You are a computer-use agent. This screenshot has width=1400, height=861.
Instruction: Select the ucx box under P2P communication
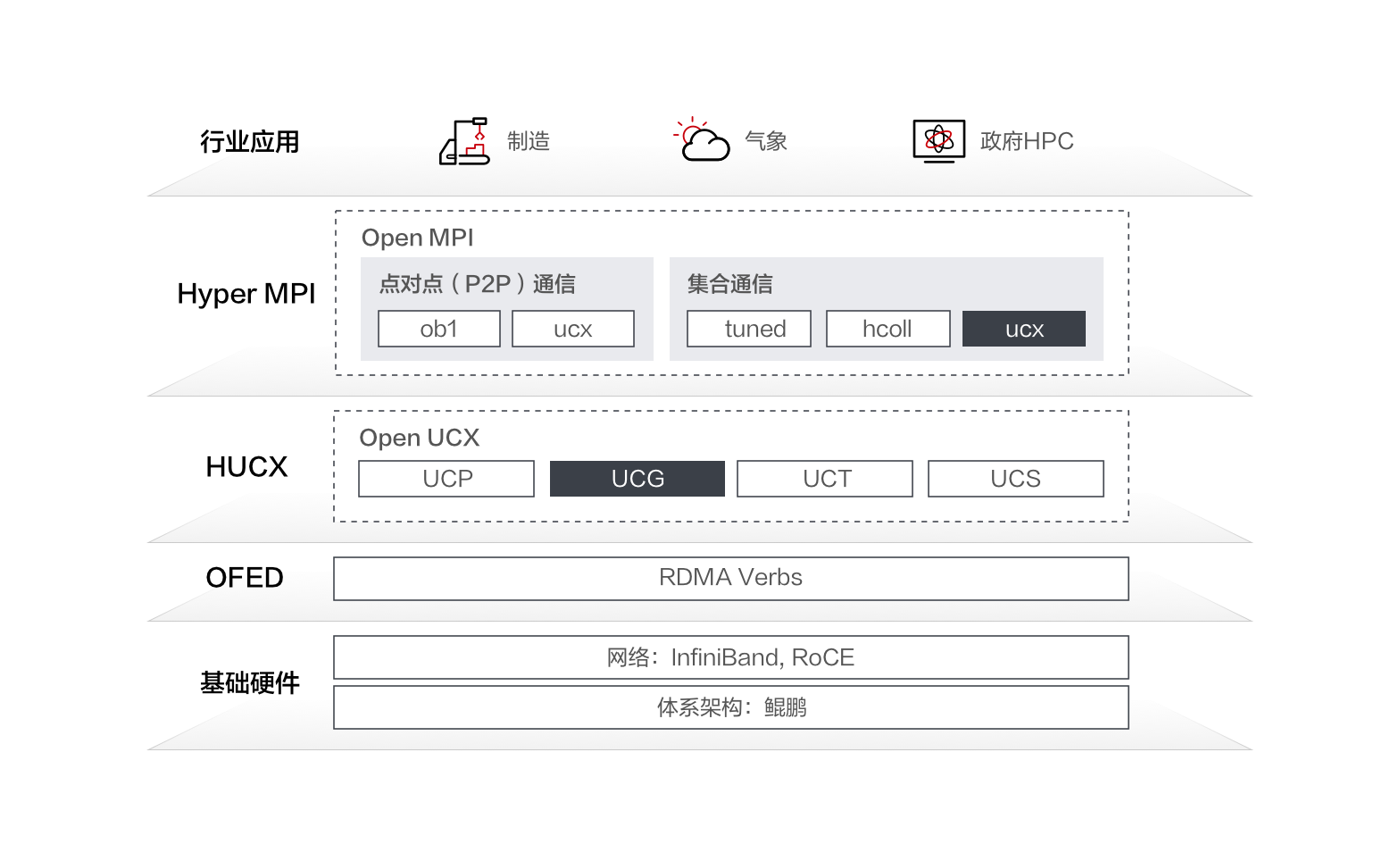pyautogui.click(x=573, y=329)
